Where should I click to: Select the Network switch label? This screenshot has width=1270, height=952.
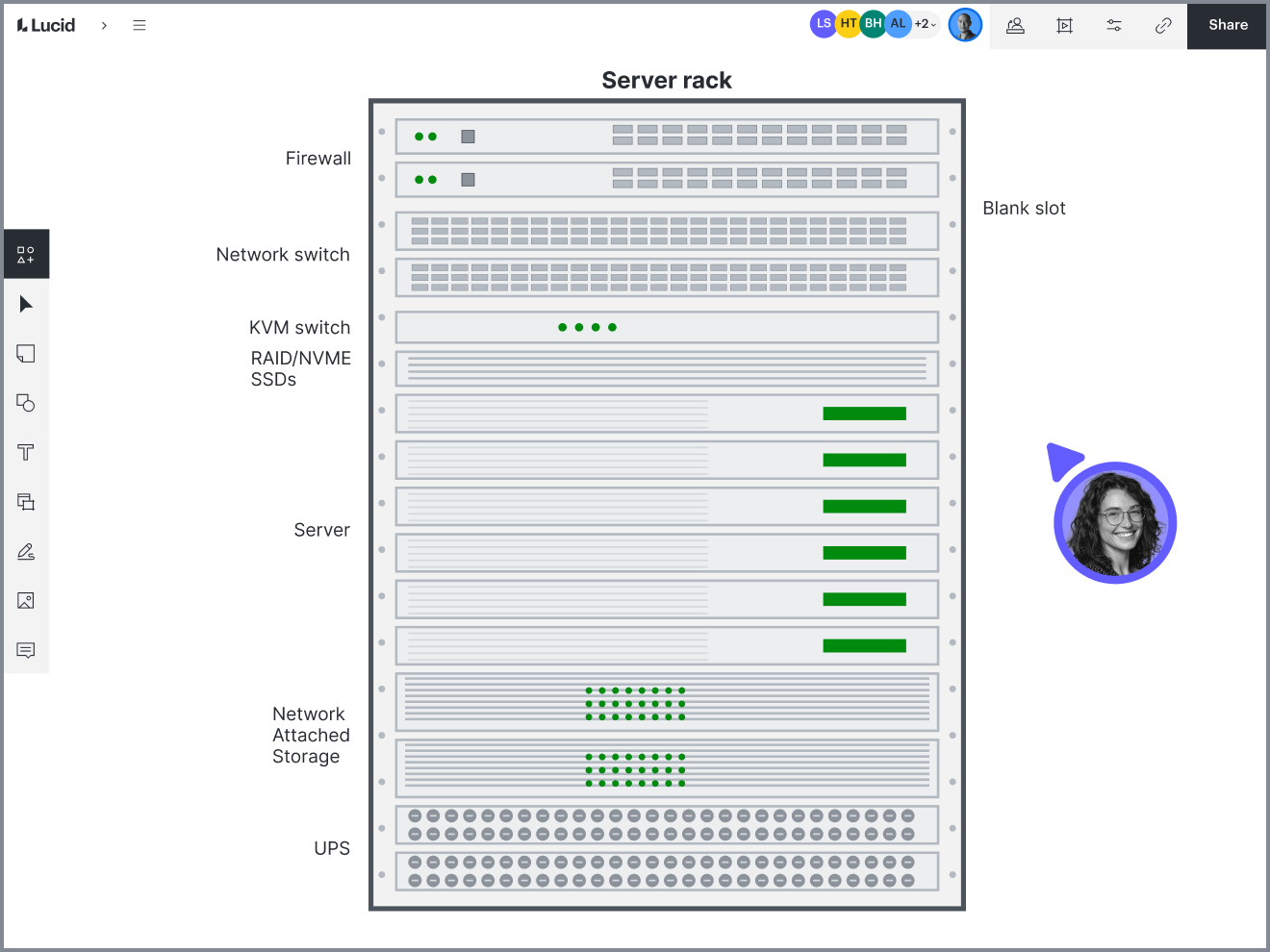click(x=283, y=255)
